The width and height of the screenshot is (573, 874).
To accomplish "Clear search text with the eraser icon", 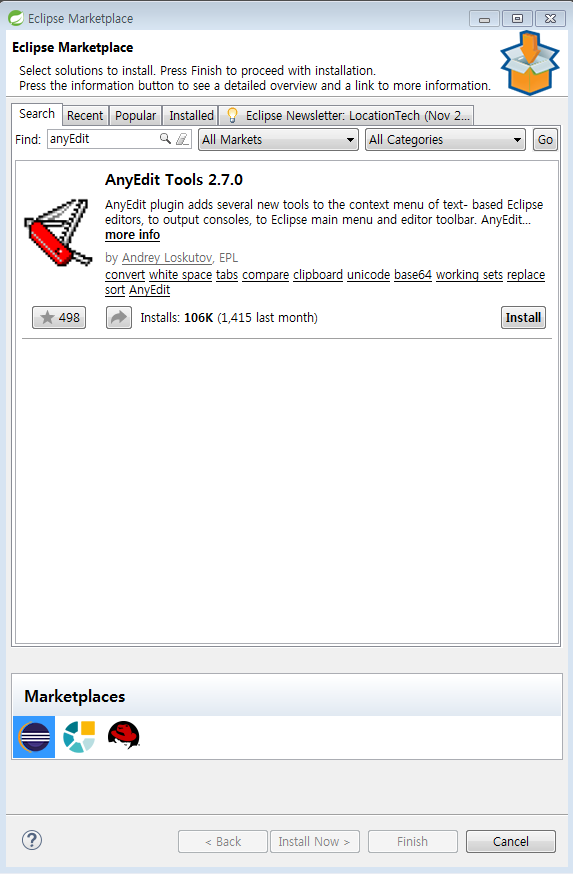I will coord(182,139).
